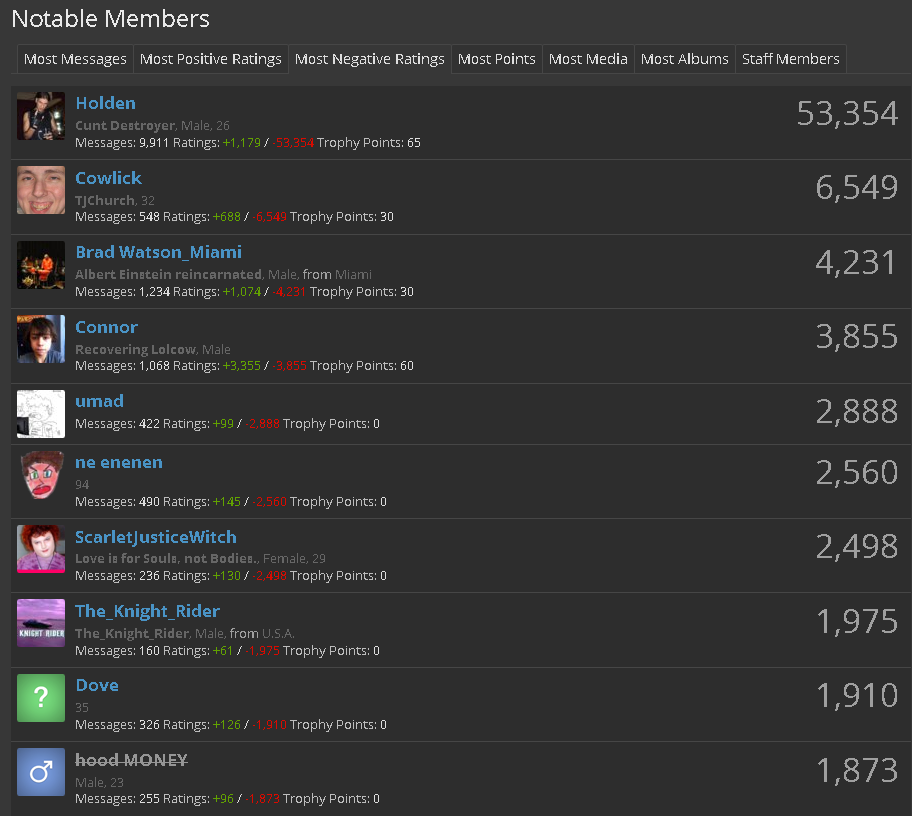Click the U.S.A. location link

tap(278, 633)
